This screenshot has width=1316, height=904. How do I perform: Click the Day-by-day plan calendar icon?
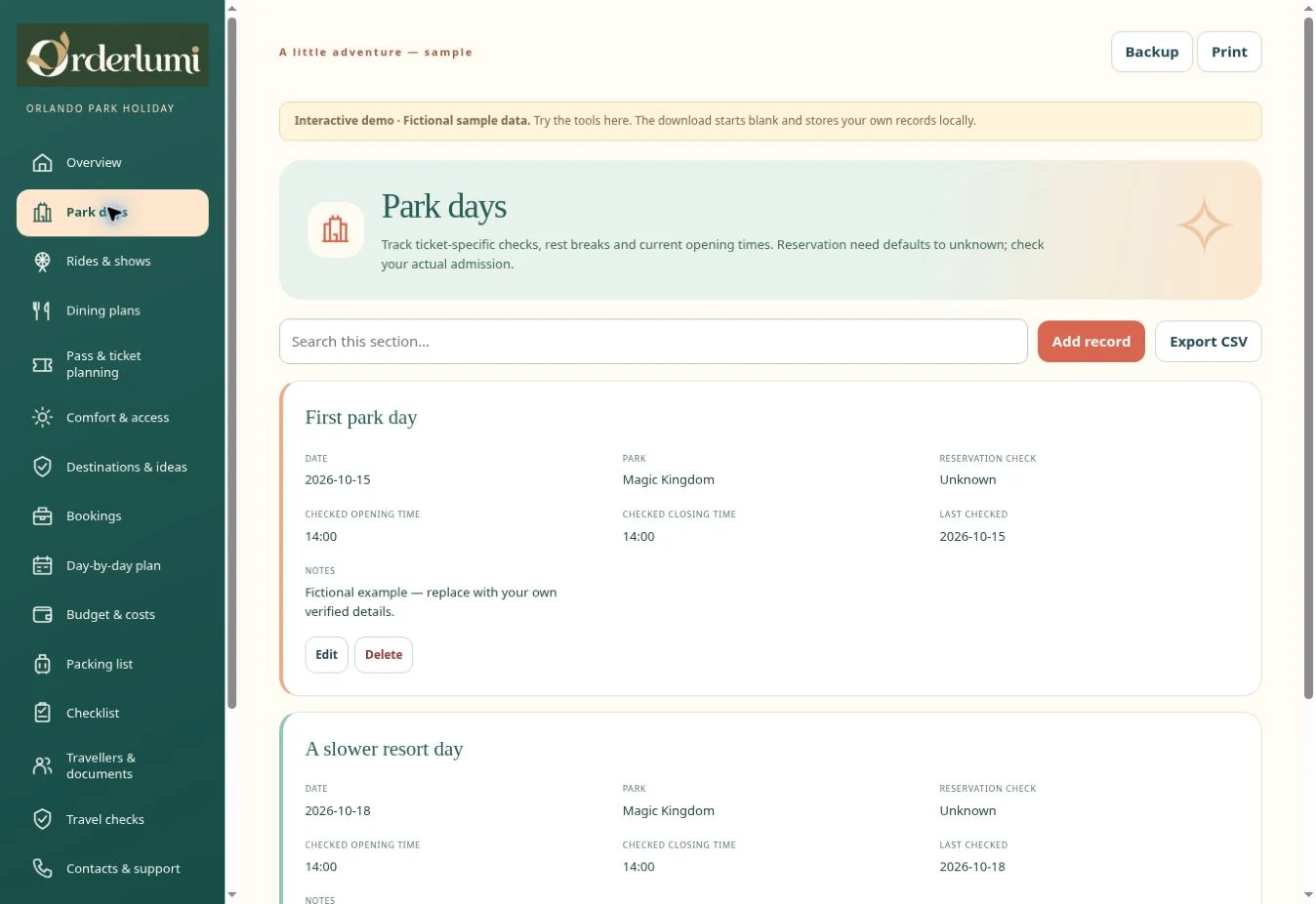point(42,565)
